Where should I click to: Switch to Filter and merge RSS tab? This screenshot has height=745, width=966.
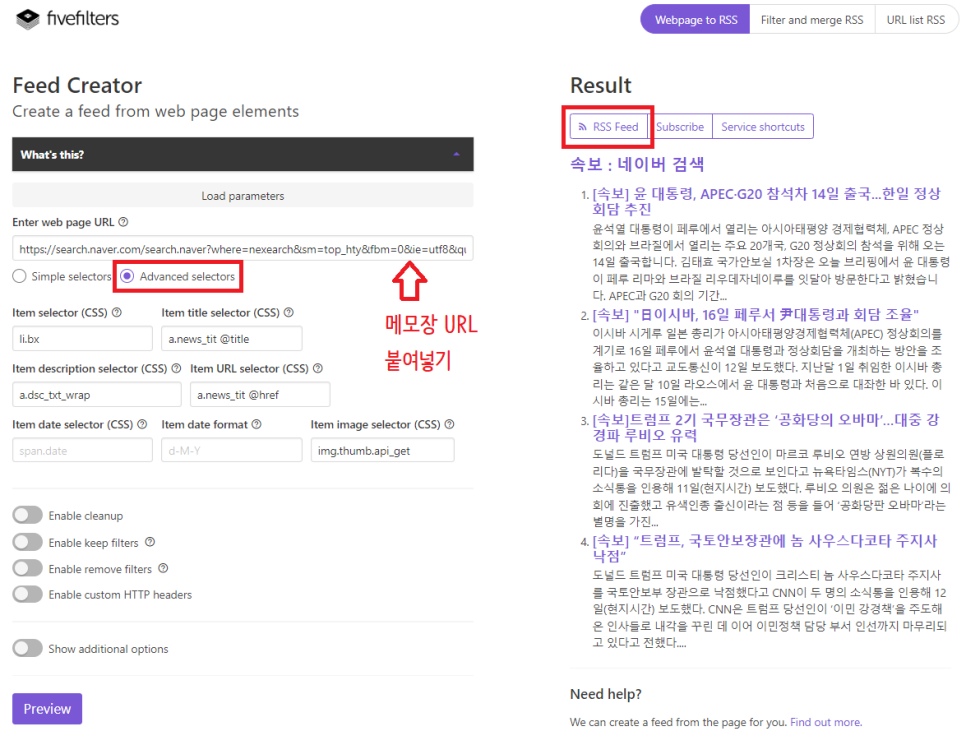812,20
